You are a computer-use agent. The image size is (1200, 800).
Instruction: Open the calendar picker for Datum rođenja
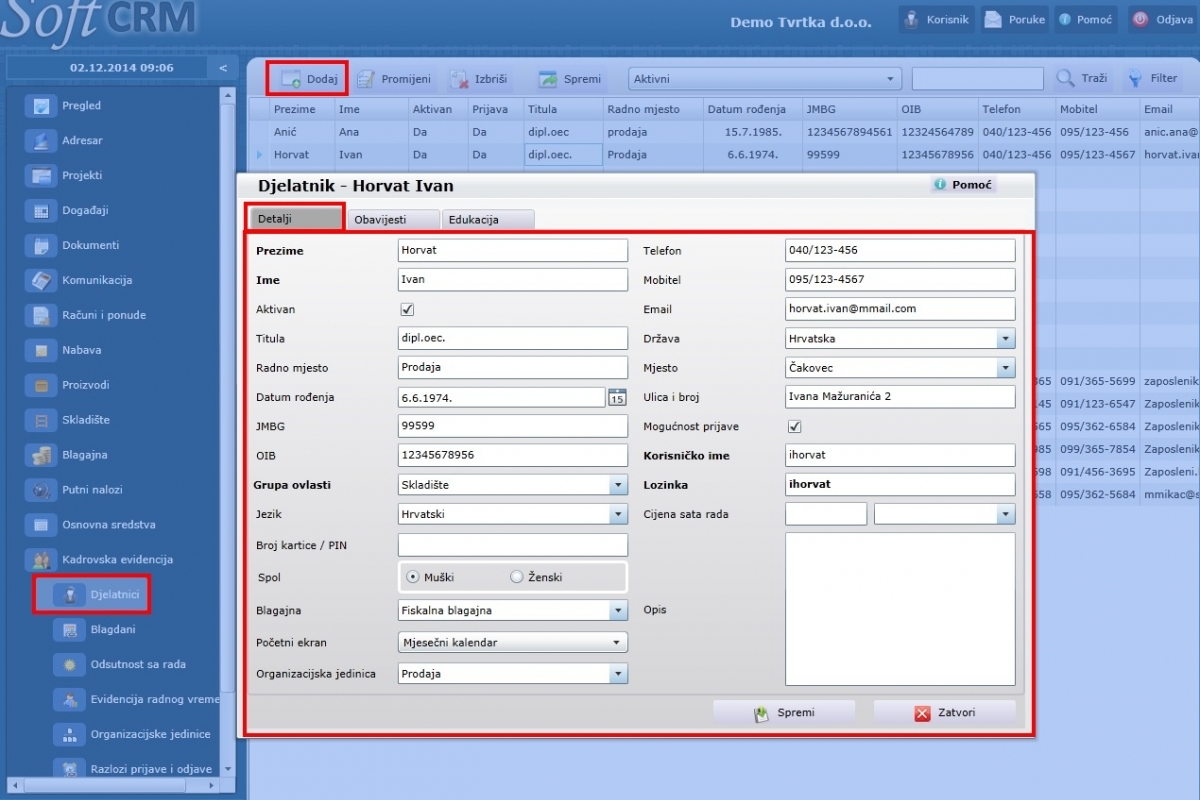click(617, 397)
